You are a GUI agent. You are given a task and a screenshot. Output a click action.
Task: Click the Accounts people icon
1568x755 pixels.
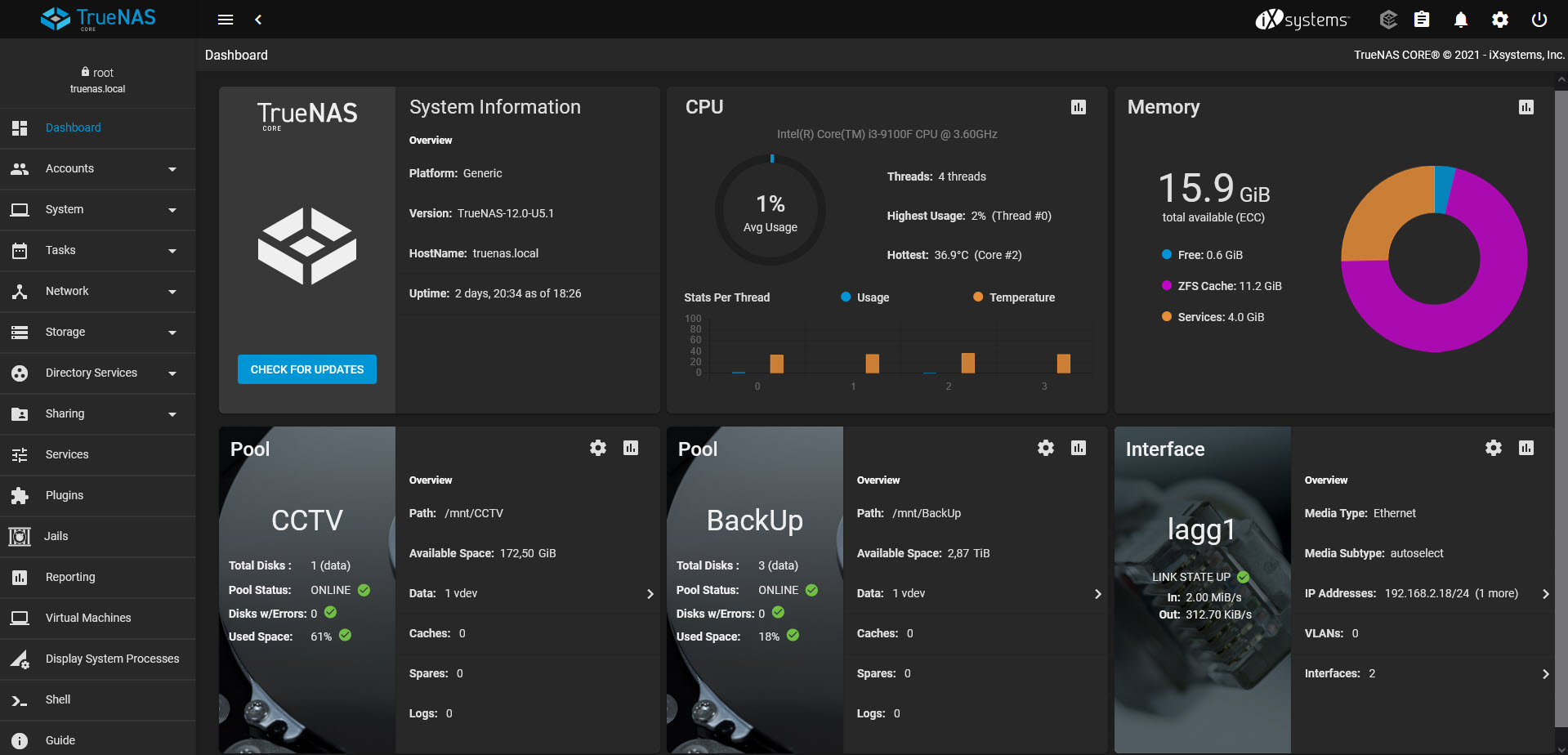(x=20, y=169)
